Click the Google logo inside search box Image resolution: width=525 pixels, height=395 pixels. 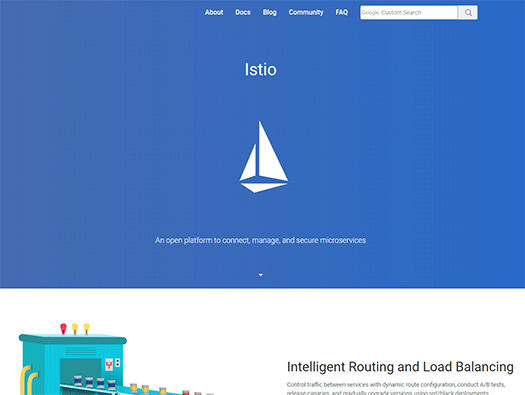(x=370, y=13)
